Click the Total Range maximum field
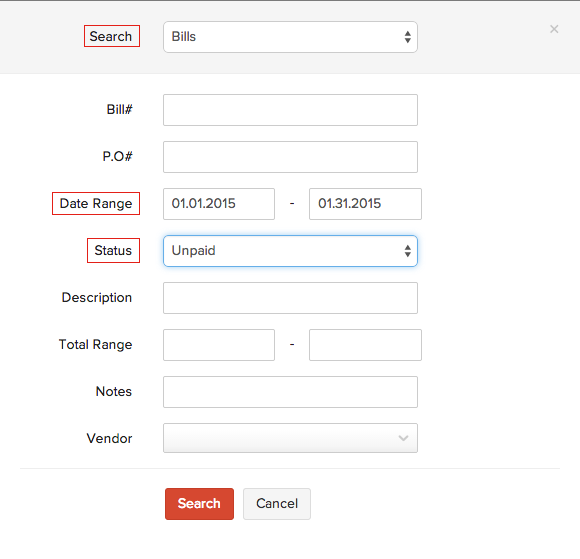The width and height of the screenshot is (580, 559). click(365, 345)
